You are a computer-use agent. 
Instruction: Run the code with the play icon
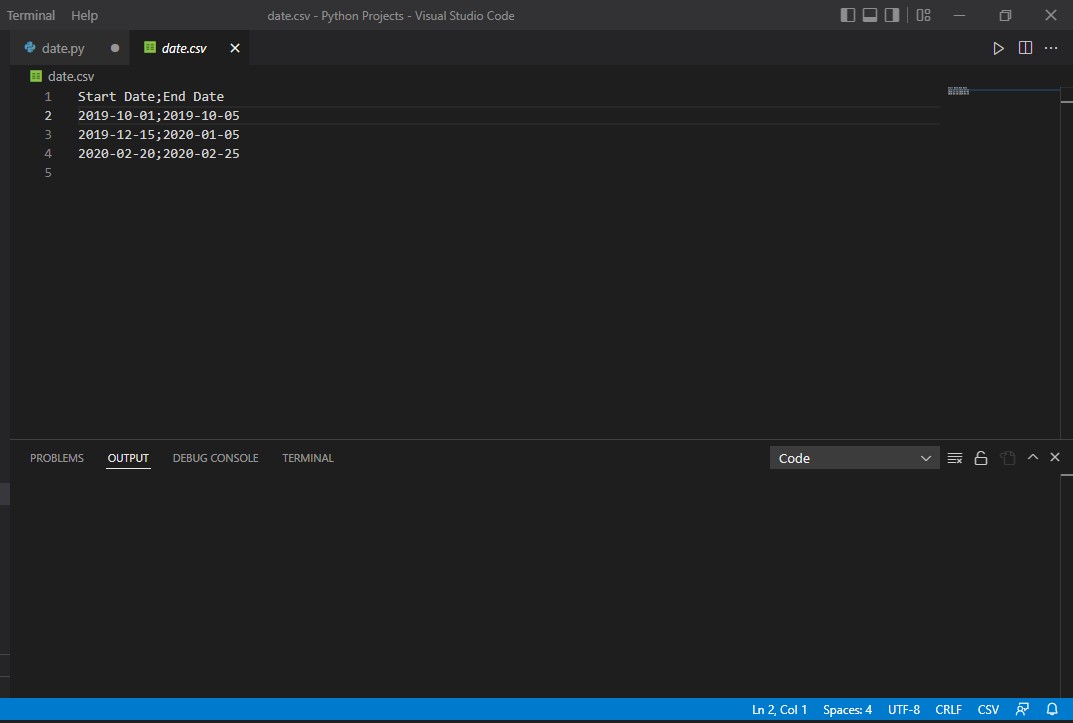pyautogui.click(x=998, y=48)
